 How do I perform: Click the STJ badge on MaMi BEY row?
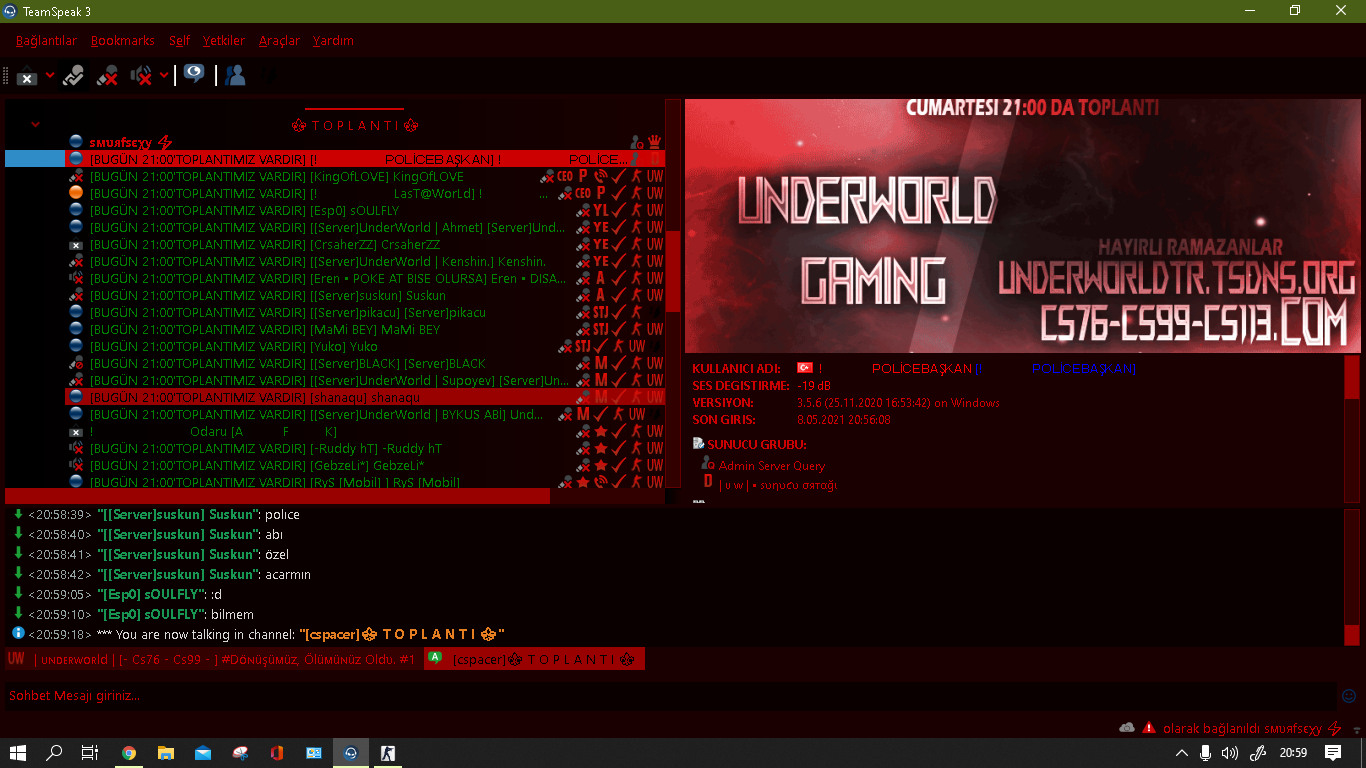600,329
